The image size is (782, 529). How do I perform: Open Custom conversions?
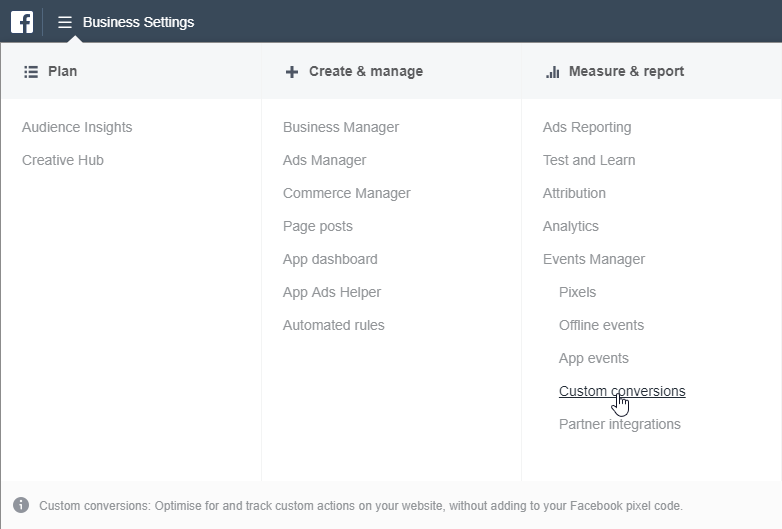point(622,391)
